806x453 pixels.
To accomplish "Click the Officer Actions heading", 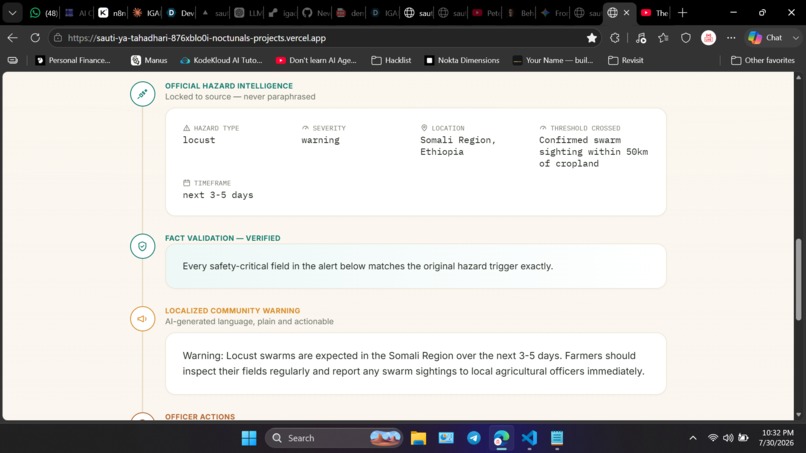I will tap(200, 416).
